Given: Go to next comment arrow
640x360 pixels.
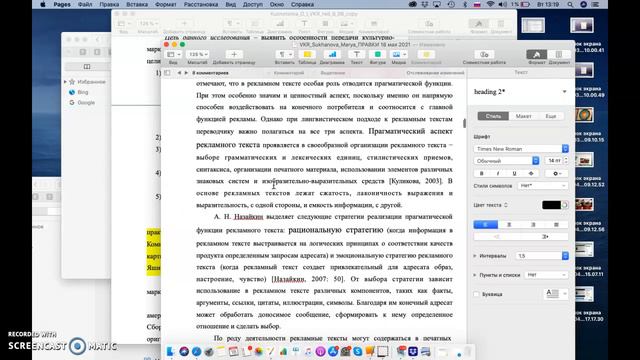Looking at the screenshot, I should (186, 73).
